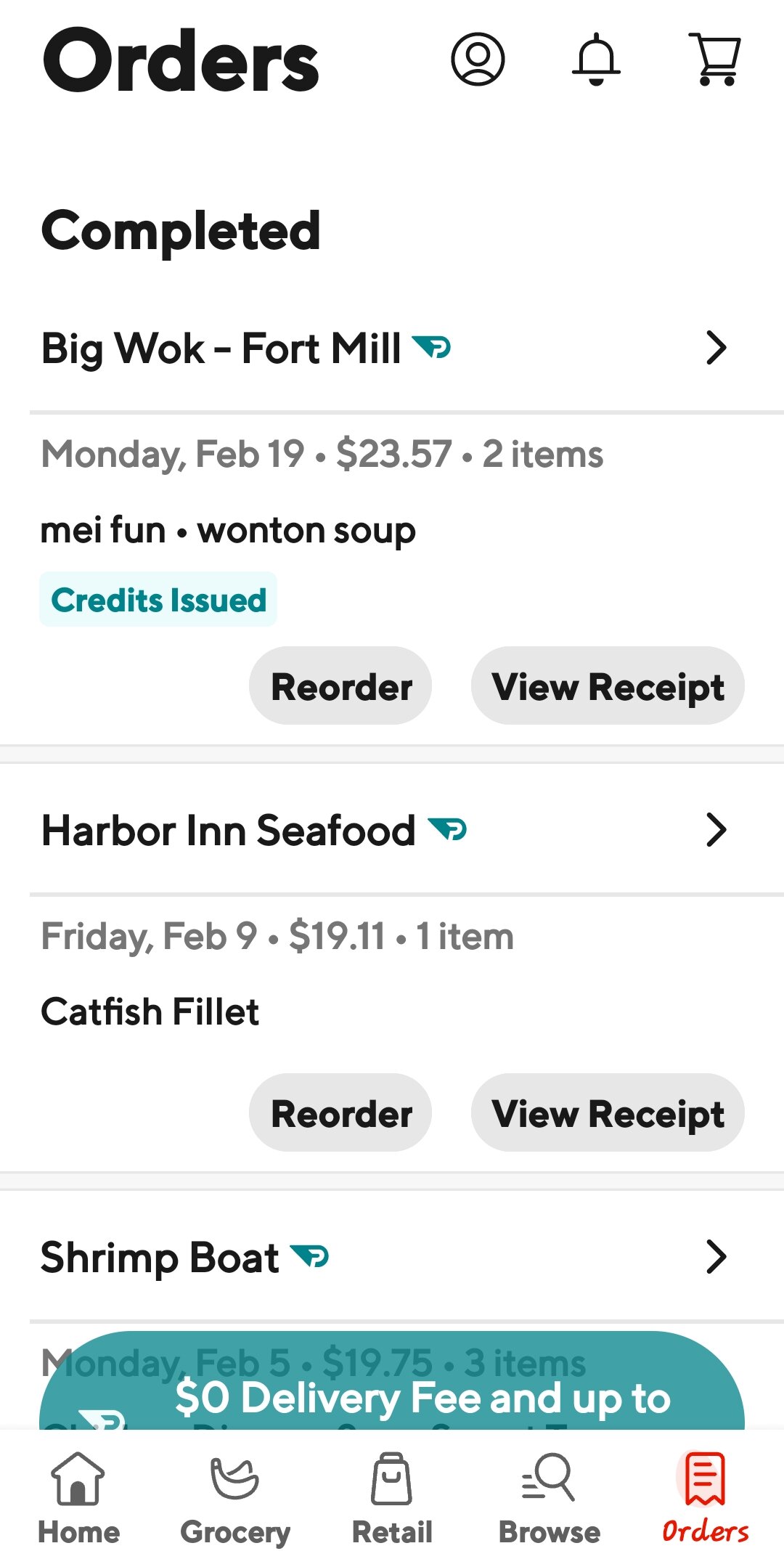View Receipt for Harbor Inn Seafood order

coord(608,1112)
